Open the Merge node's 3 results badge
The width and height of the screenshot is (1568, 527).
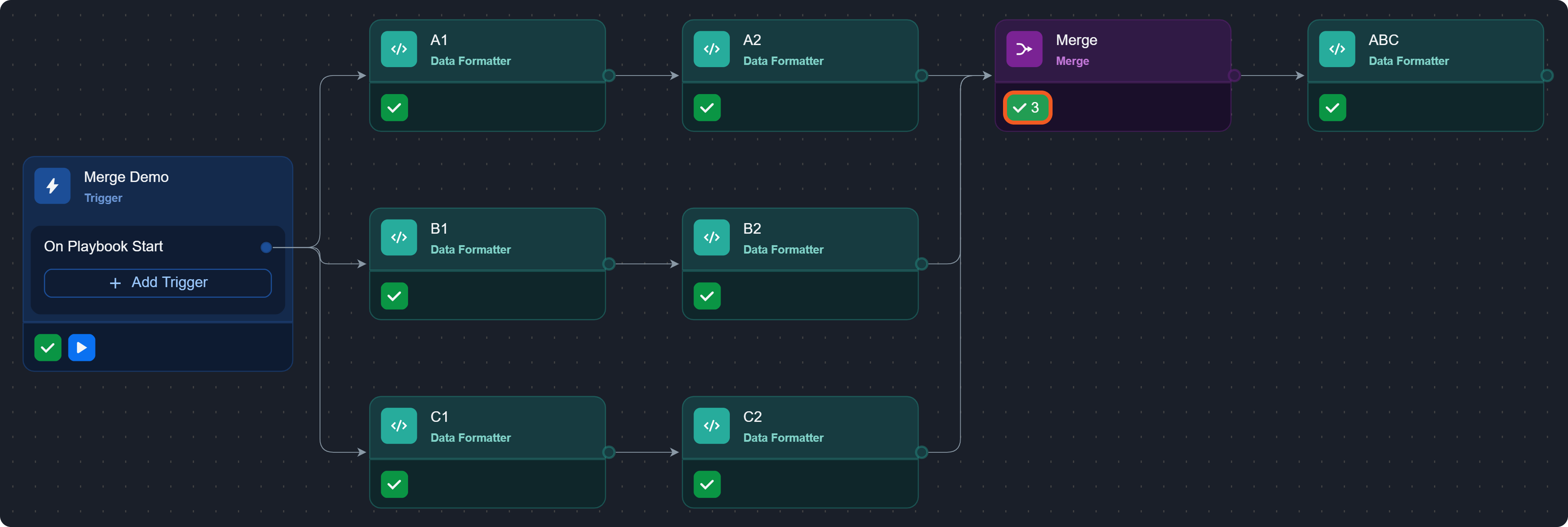point(1027,108)
